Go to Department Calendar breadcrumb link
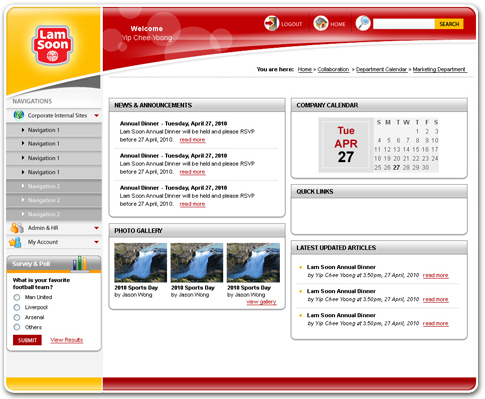485x399 pixels. point(382,69)
